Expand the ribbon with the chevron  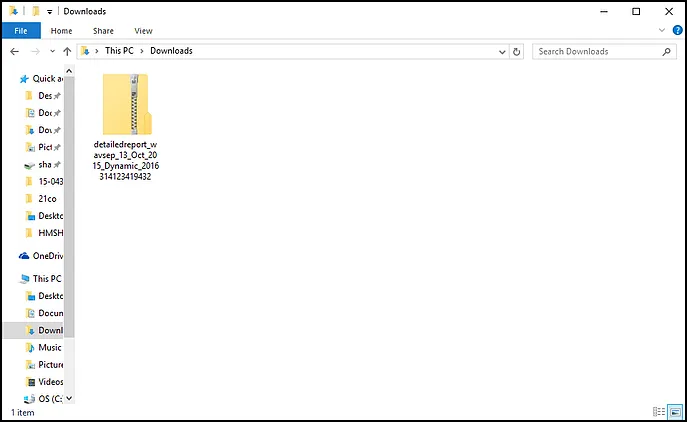662,30
